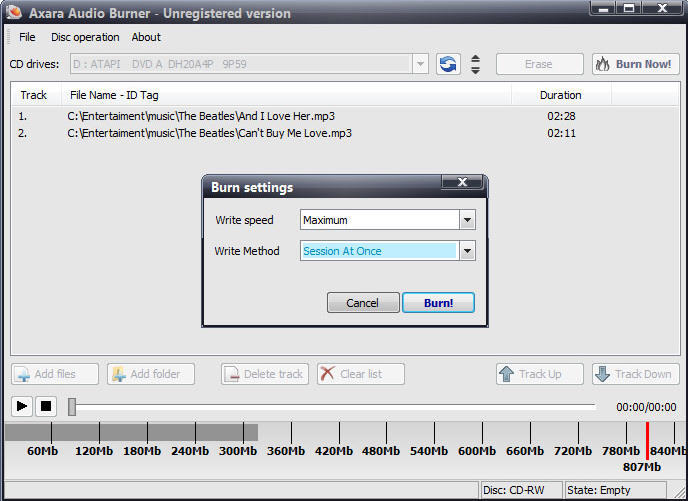Viewport: 688px width, 501px height.
Task: Play the selected track
Action: click(22, 406)
